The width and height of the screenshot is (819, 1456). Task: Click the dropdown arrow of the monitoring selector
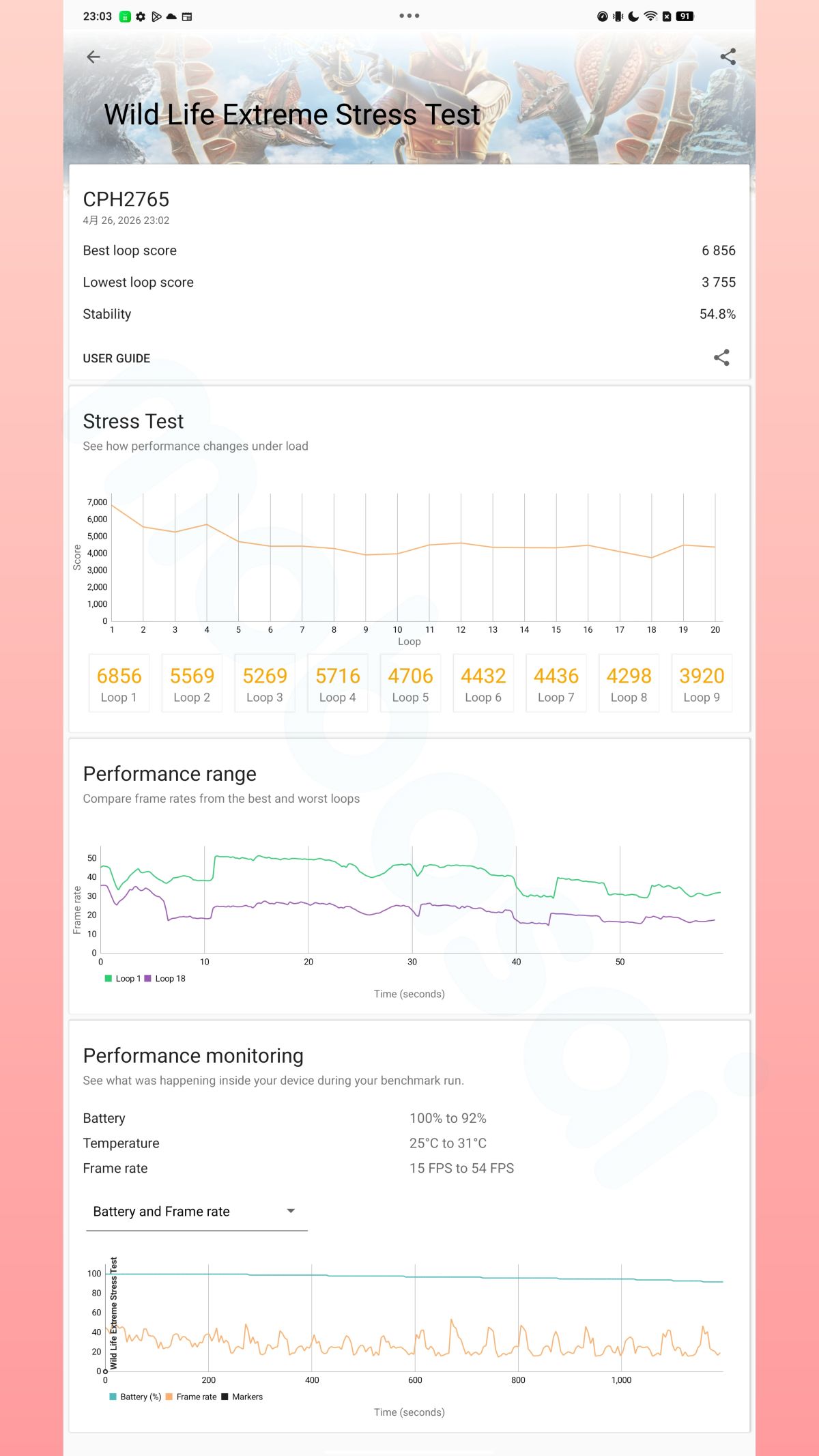(x=291, y=1211)
